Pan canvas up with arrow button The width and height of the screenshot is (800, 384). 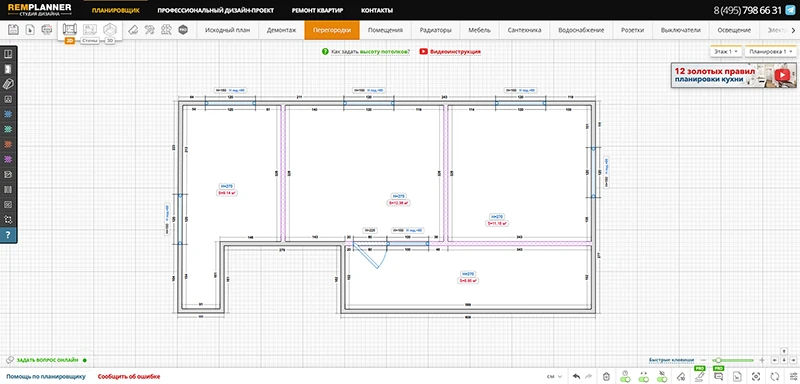[785, 351]
